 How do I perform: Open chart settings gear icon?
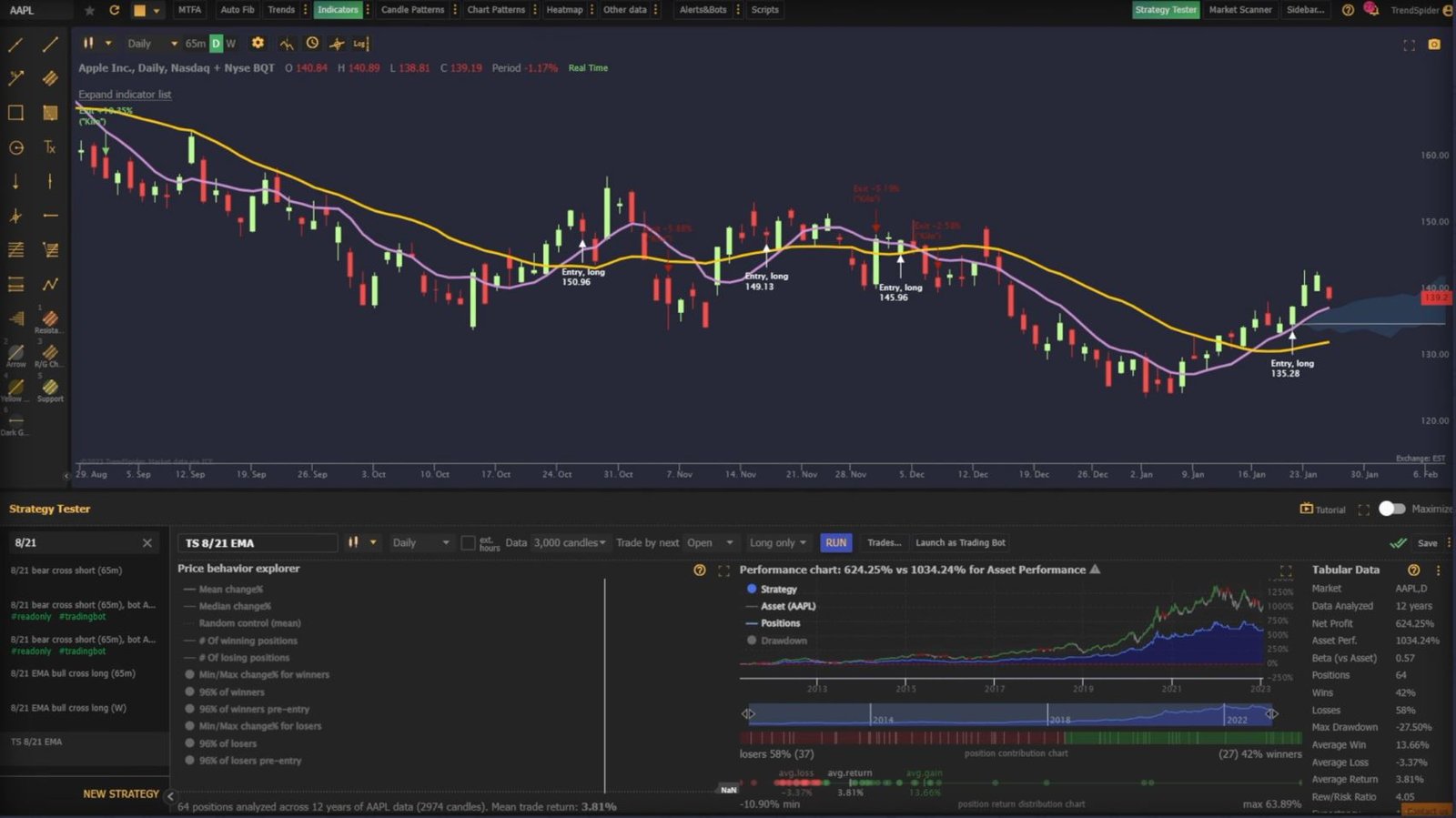click(x=258, y=43)
